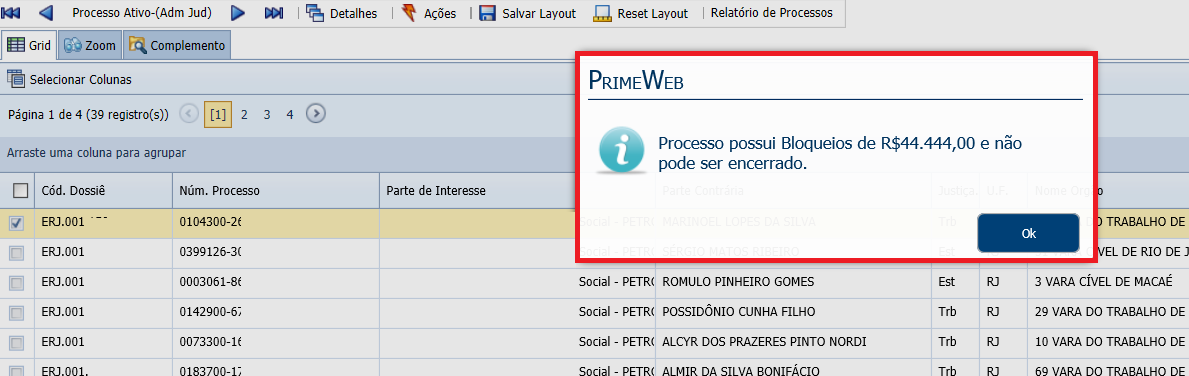Click process number 0003061 cell

(276, 282)
